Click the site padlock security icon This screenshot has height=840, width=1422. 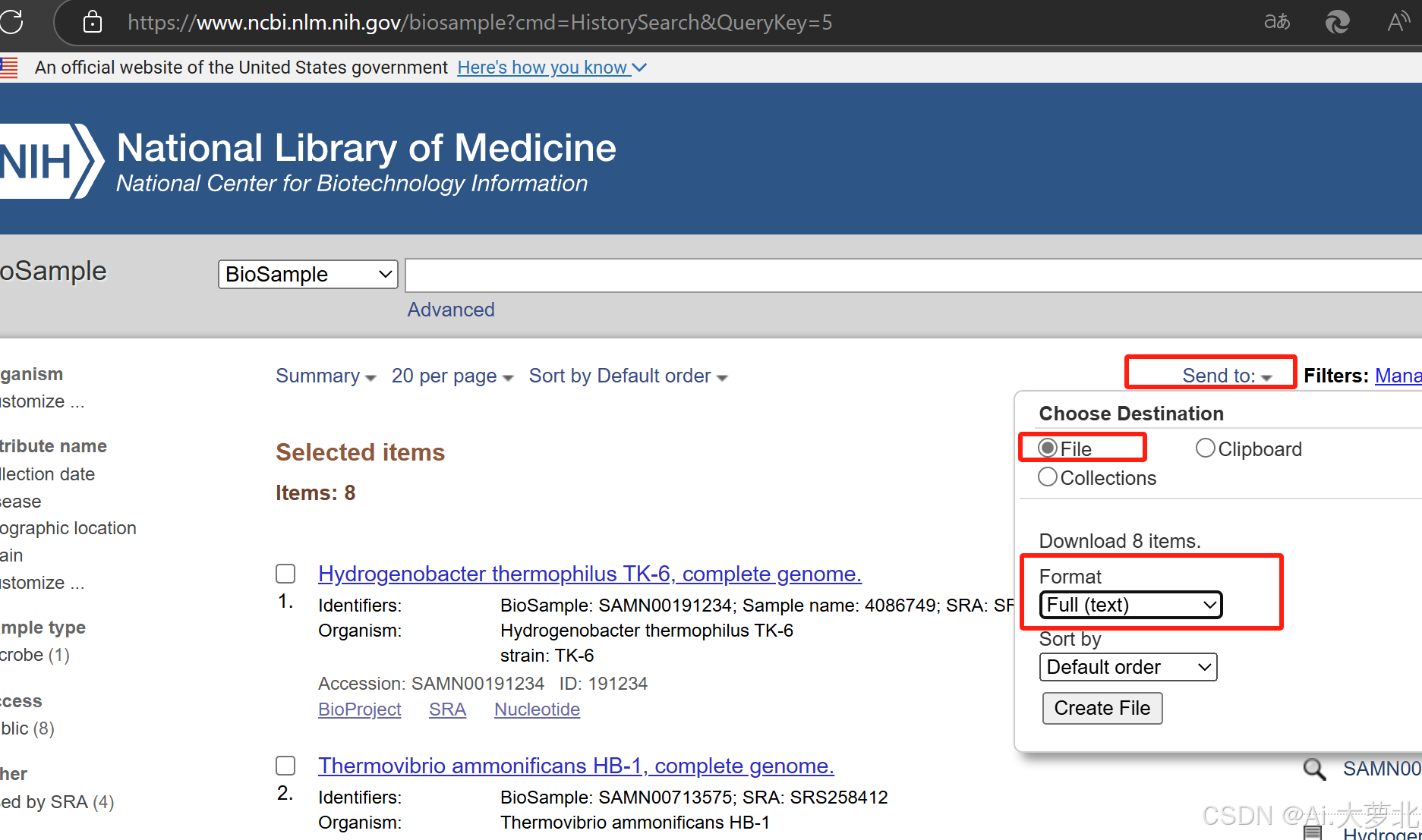(93, 22)
